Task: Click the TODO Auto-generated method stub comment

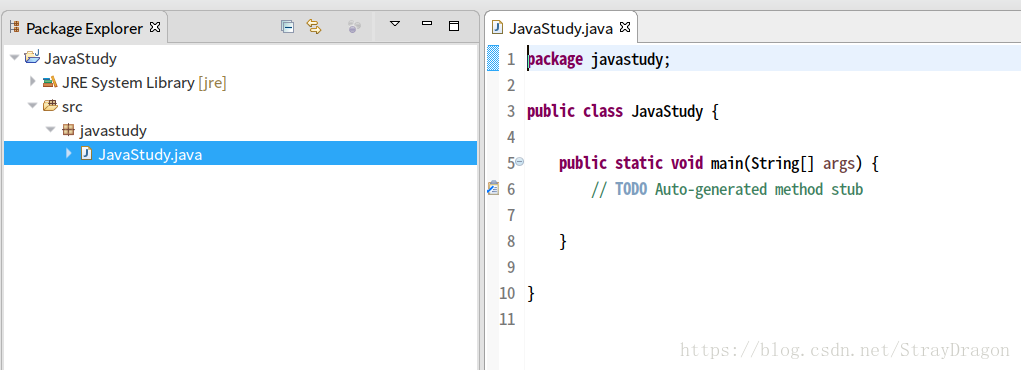Action: [x=727, y=190]
